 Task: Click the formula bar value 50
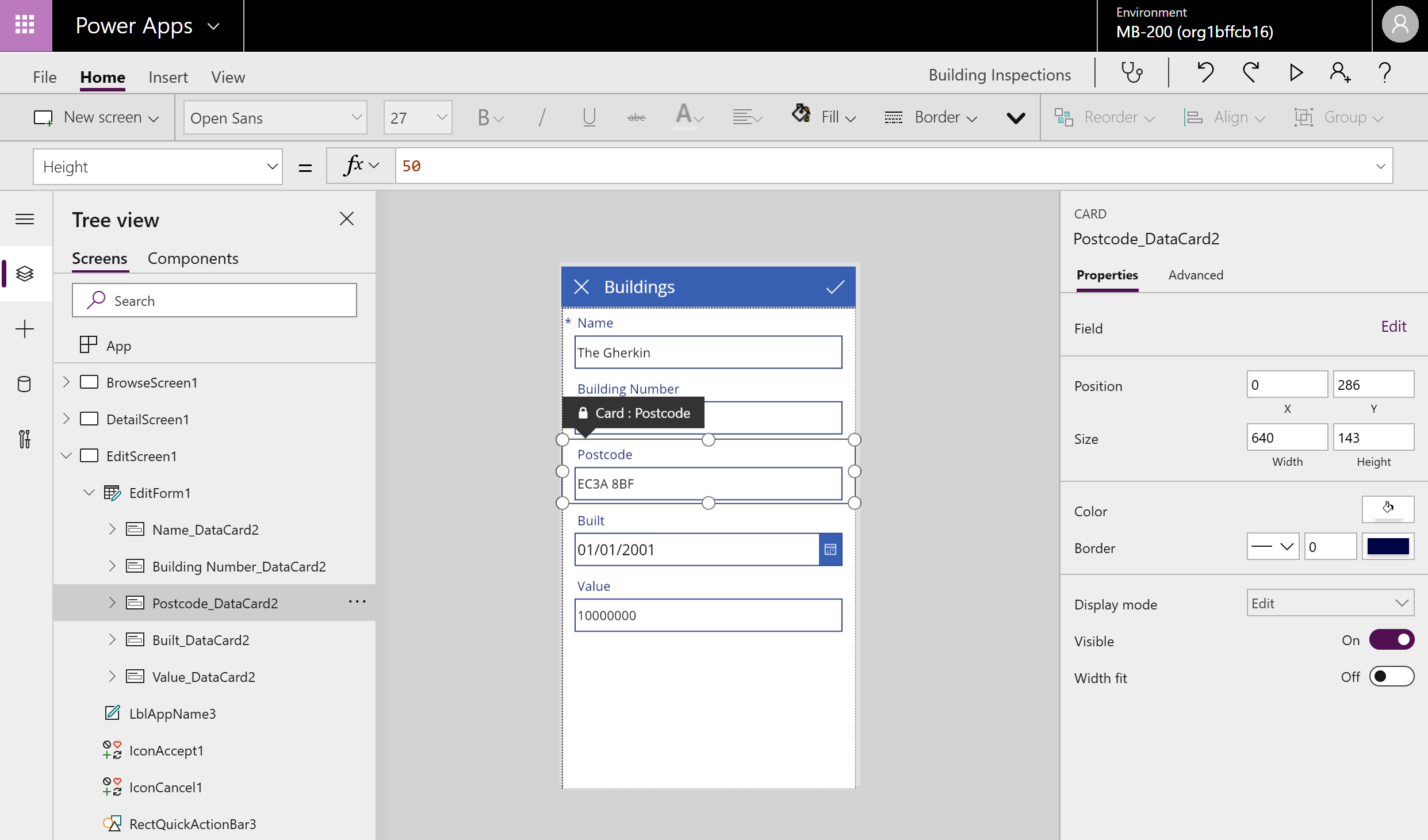411,166
